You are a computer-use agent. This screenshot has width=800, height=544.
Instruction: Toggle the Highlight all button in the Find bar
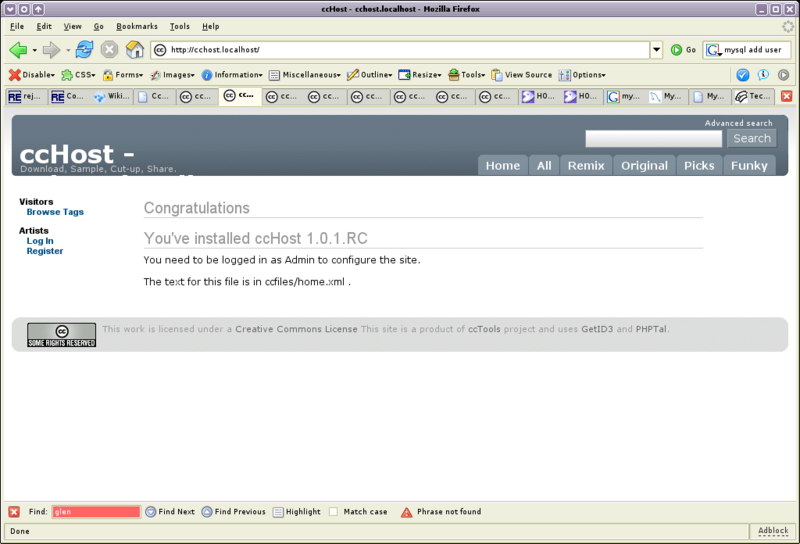pyautogui.click(x=297, y=512)
